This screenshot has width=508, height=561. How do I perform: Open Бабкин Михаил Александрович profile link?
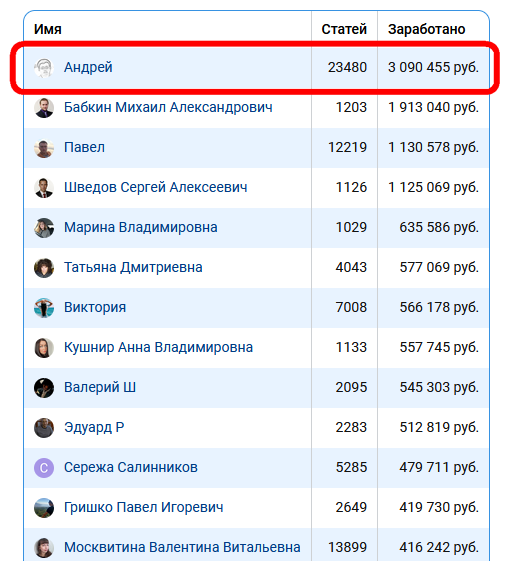pyautogui.click(x=168, y=107)
